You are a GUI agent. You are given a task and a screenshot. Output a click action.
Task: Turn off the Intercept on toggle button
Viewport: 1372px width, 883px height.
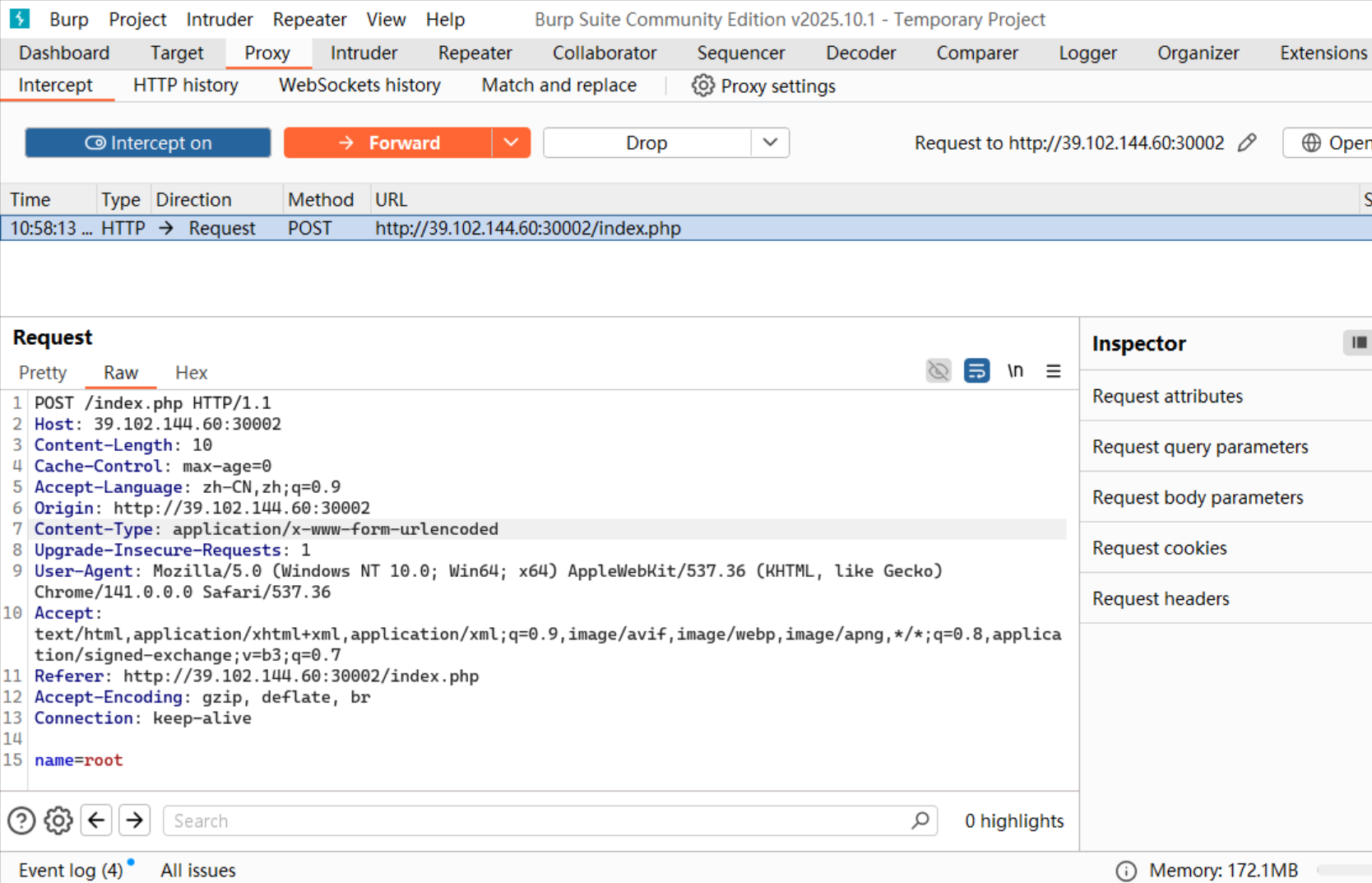148,142
